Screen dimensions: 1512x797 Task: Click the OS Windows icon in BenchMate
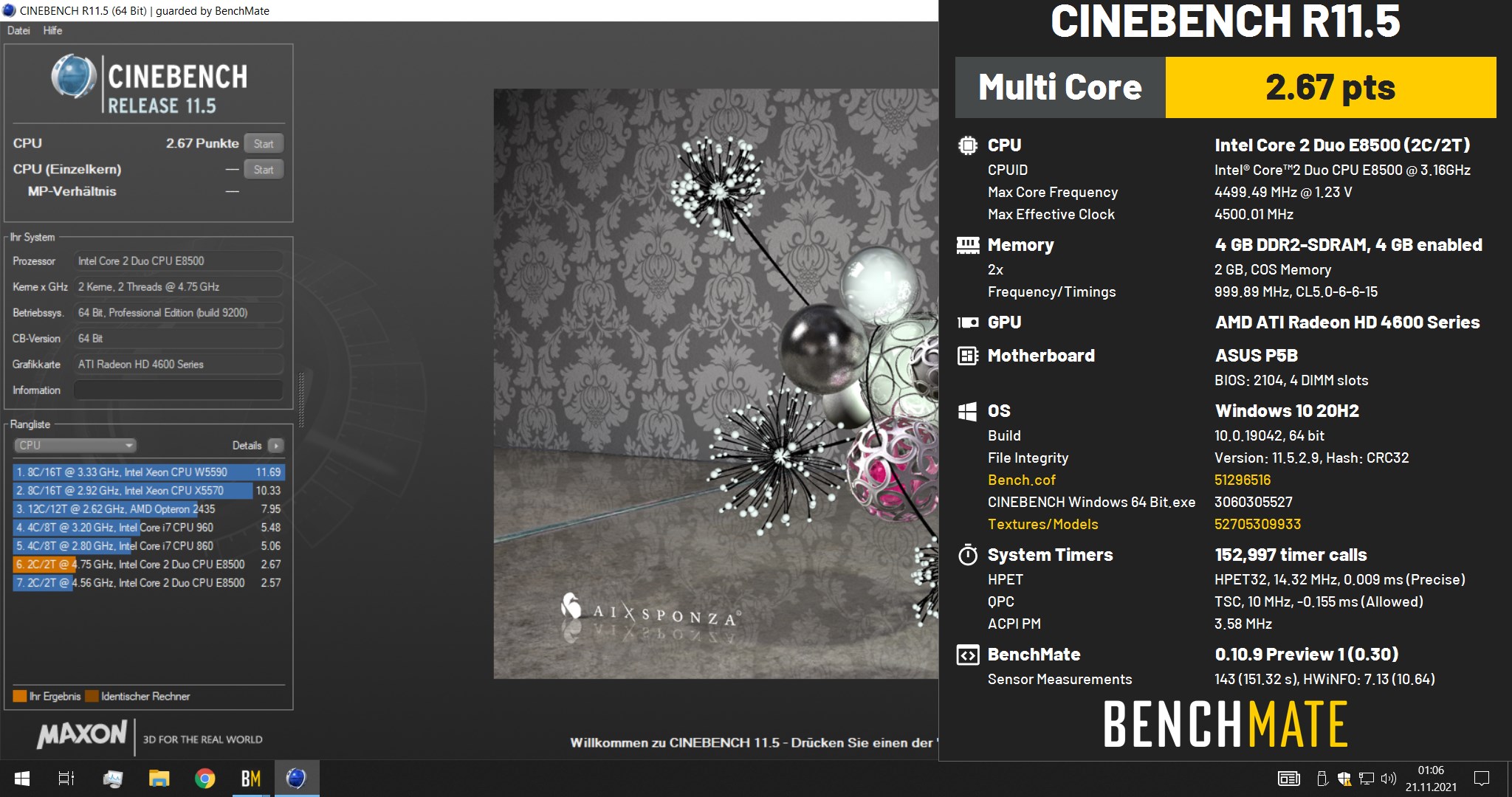[968, 411]
